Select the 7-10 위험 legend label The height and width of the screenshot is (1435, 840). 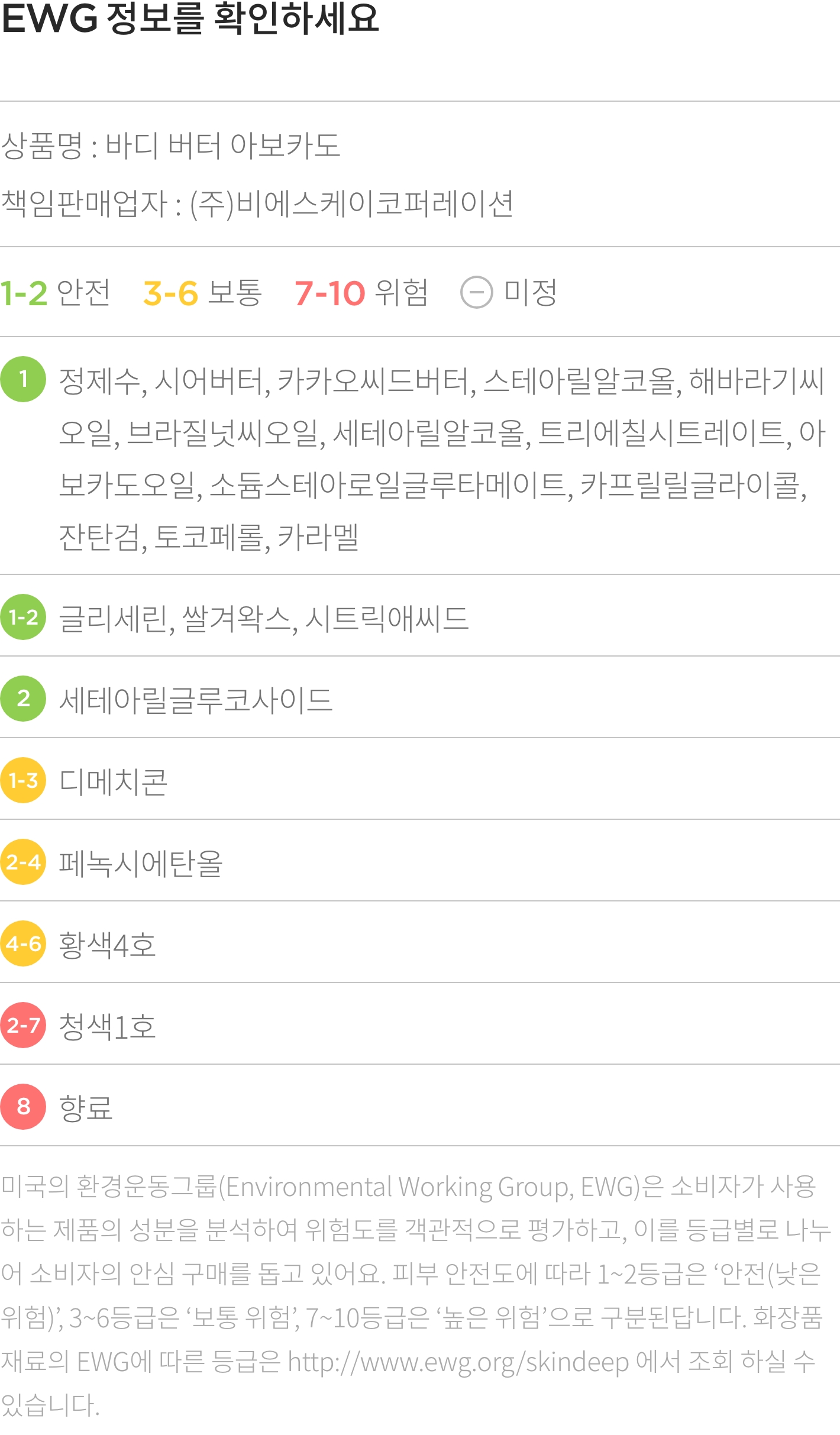click(x=361, y=292)
